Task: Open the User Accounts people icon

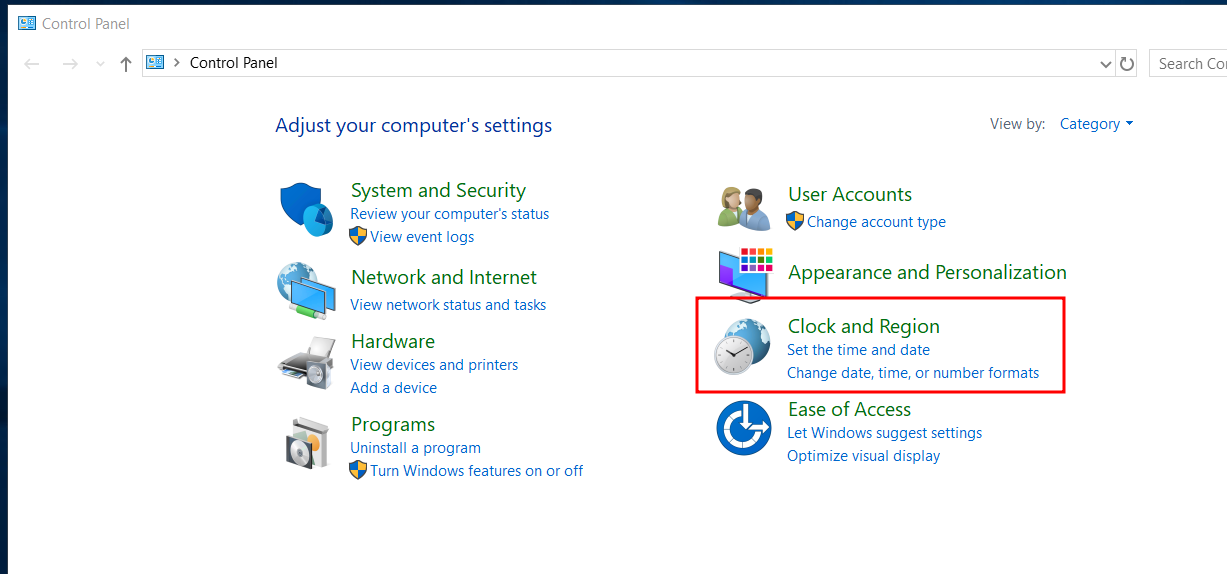Action: tap(744, 208)
